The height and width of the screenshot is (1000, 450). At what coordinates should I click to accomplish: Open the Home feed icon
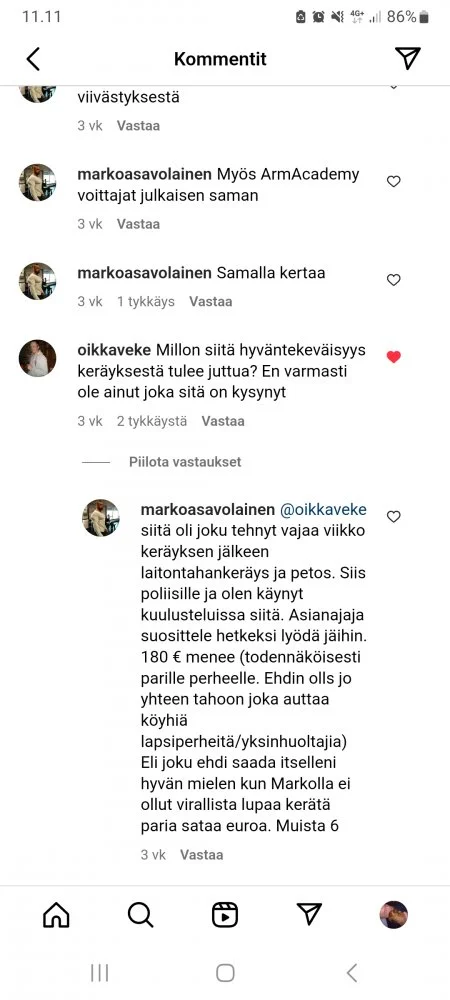pos(56,915)
